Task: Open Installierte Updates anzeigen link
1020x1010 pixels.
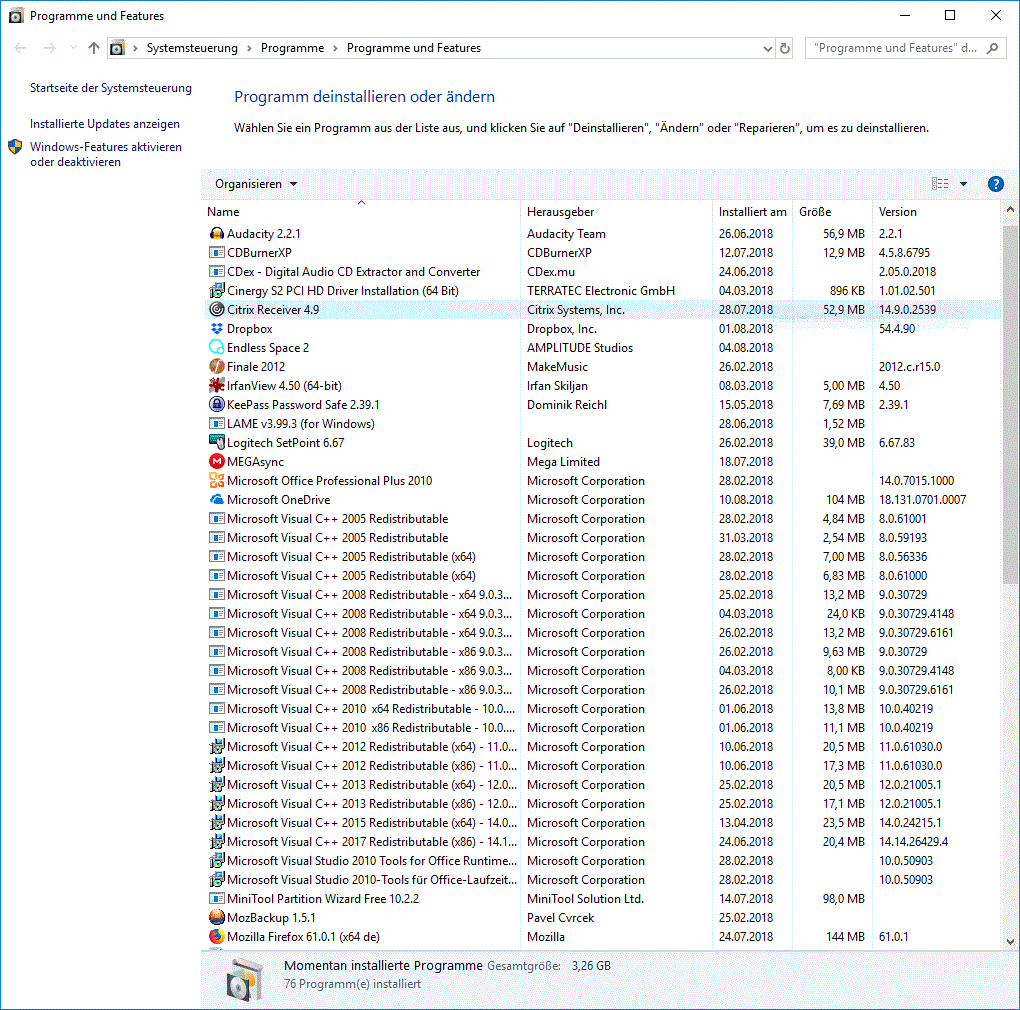Action: 105,124
